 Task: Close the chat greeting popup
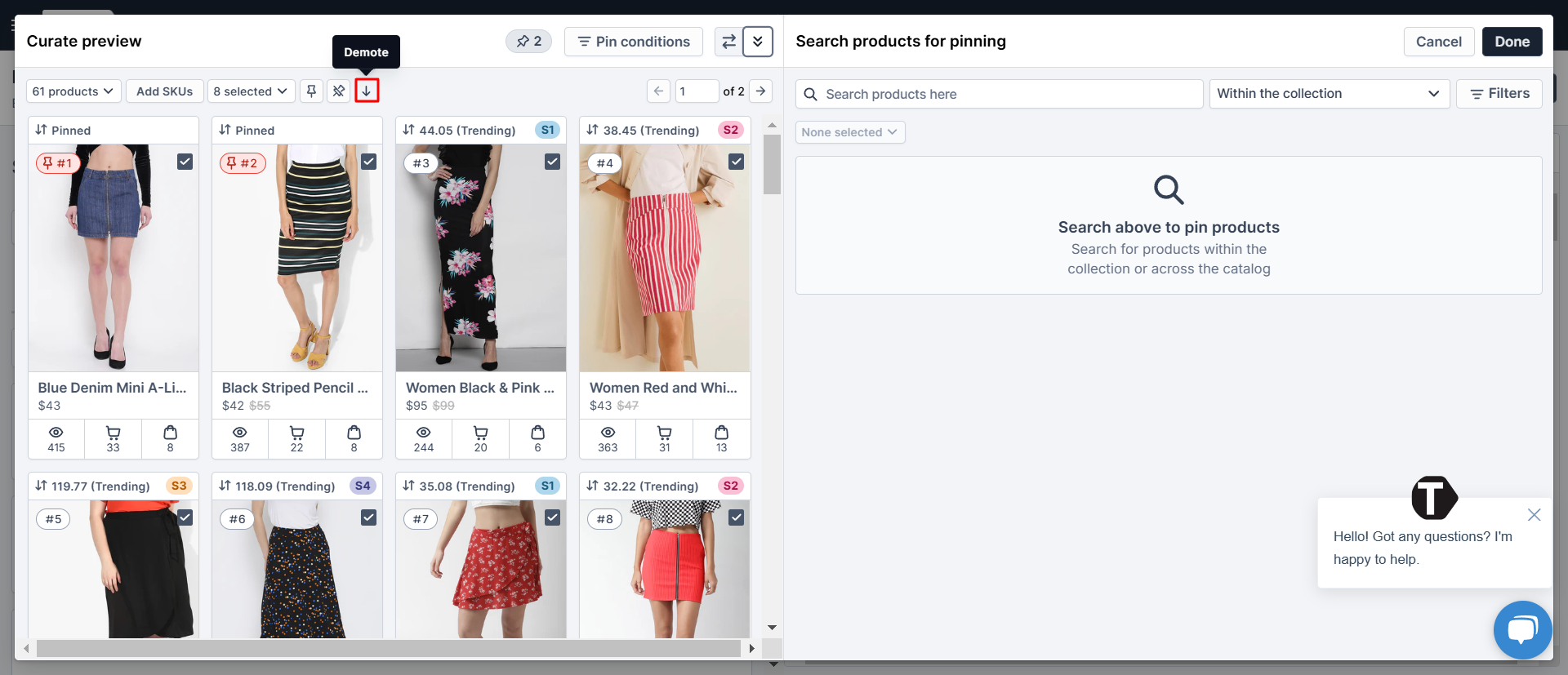(1535, 515)
